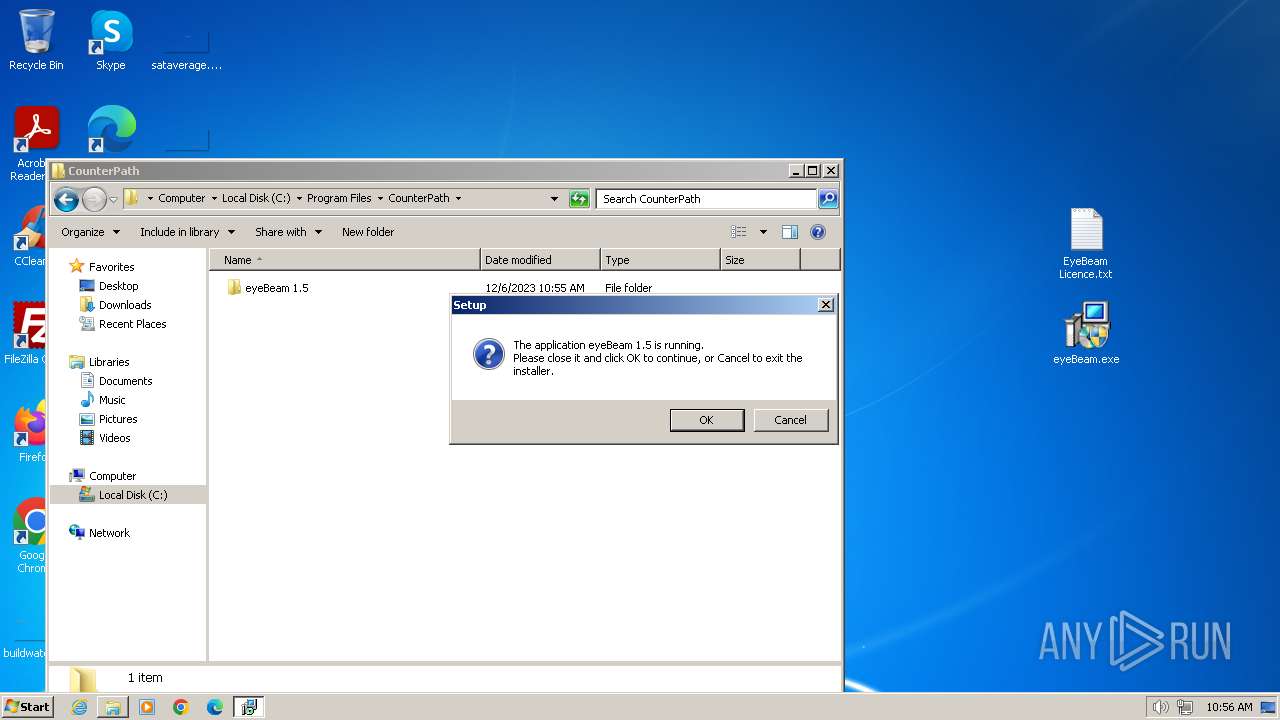The image size is (1280, 720).
Task: Select Computer in the navigation pane
Action: (x=102, y=476)
